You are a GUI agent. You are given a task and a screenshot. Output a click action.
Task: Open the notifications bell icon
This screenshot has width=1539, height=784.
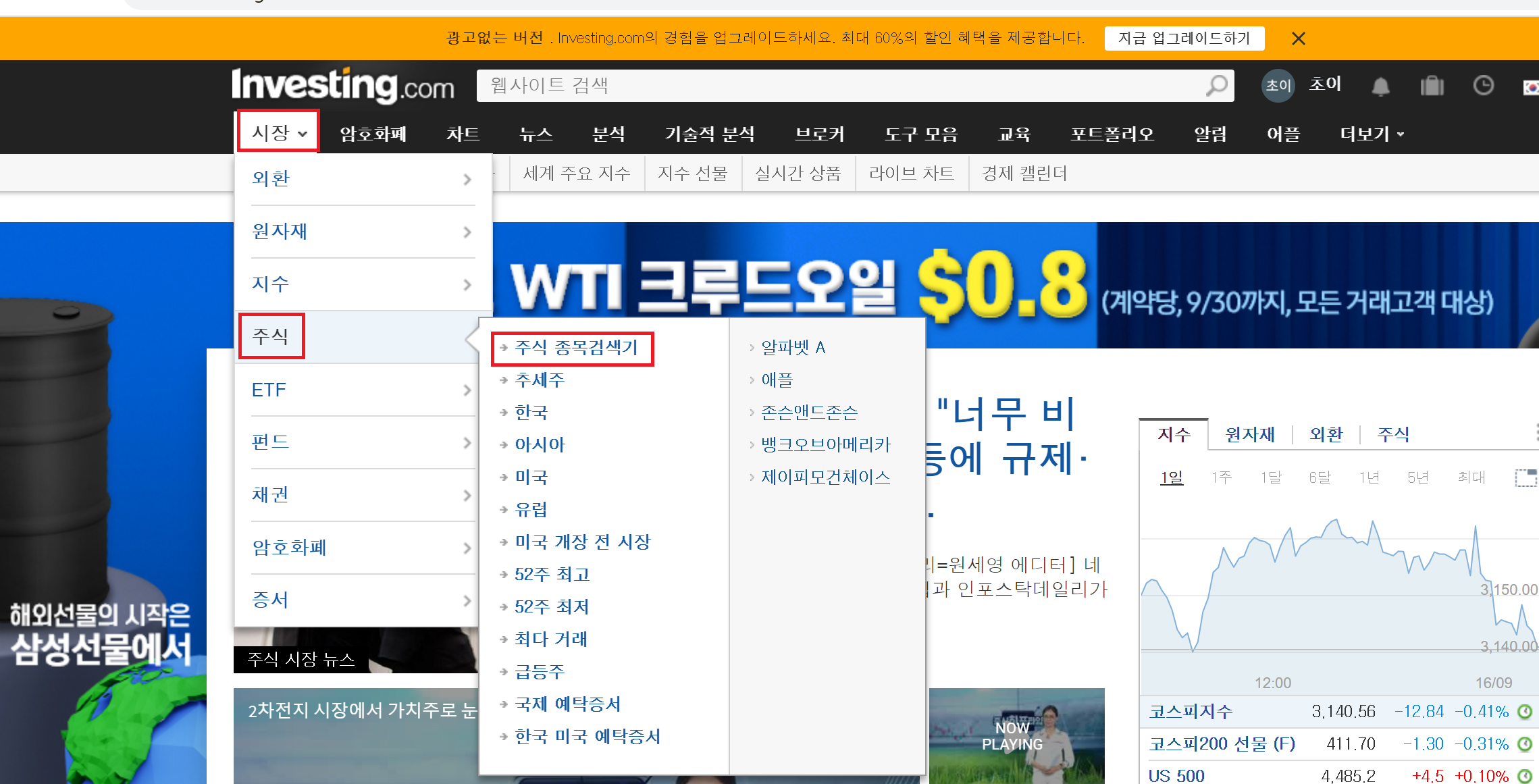click(x=1380, y=86)
